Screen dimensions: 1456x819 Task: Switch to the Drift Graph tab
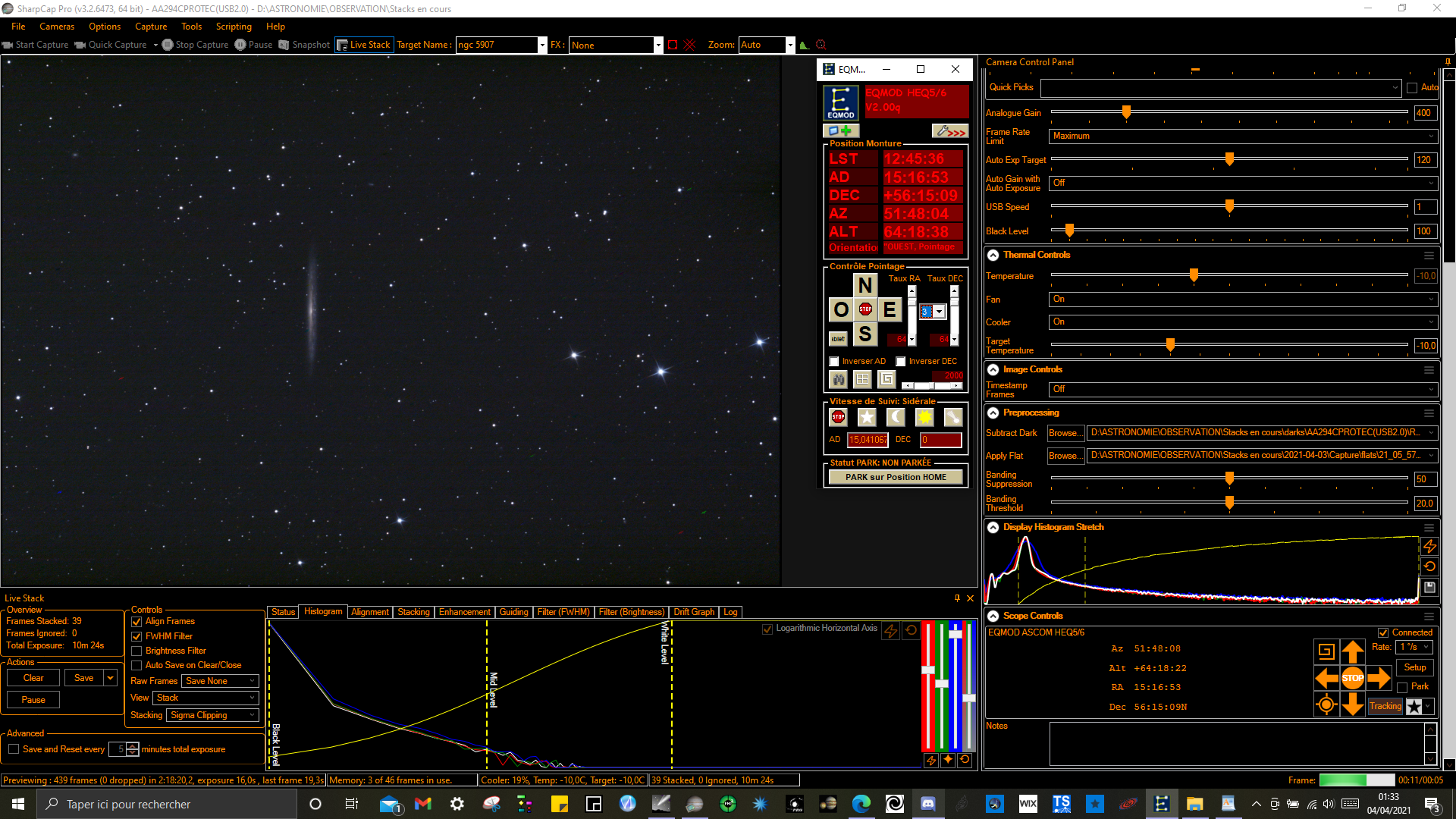(x=694, y=612)
